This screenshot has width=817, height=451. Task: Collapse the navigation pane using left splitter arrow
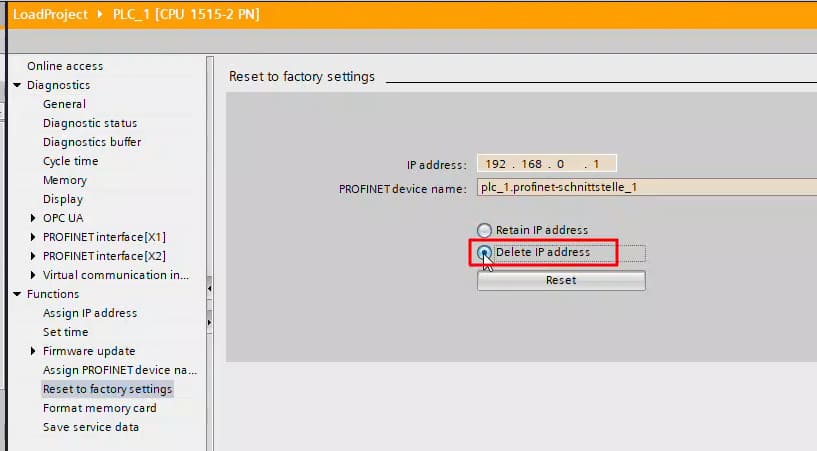pos(209,289)
